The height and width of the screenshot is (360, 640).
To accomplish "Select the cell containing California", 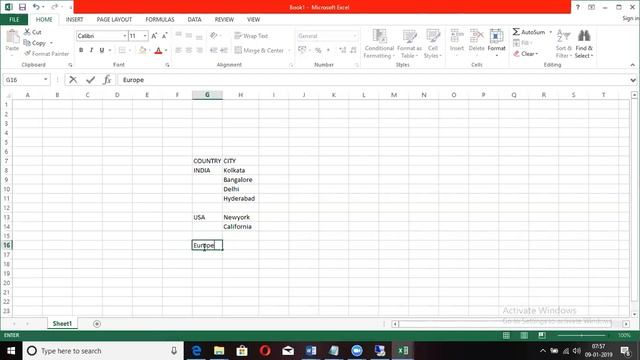I will pyautogui.click(x=240, y=227).
